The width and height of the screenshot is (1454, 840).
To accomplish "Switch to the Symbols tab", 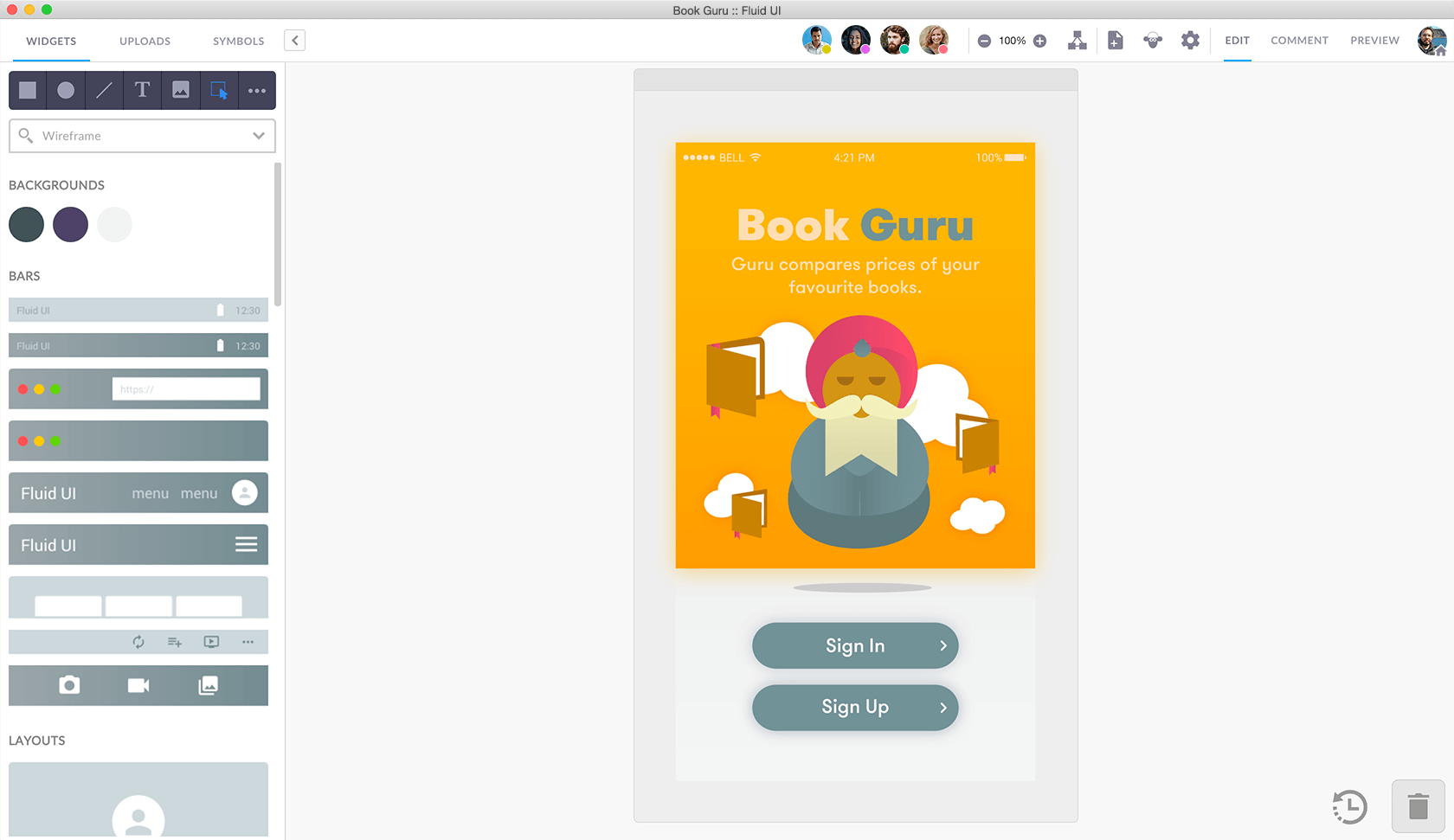I will pyautogui.click(x=238, y=41).
